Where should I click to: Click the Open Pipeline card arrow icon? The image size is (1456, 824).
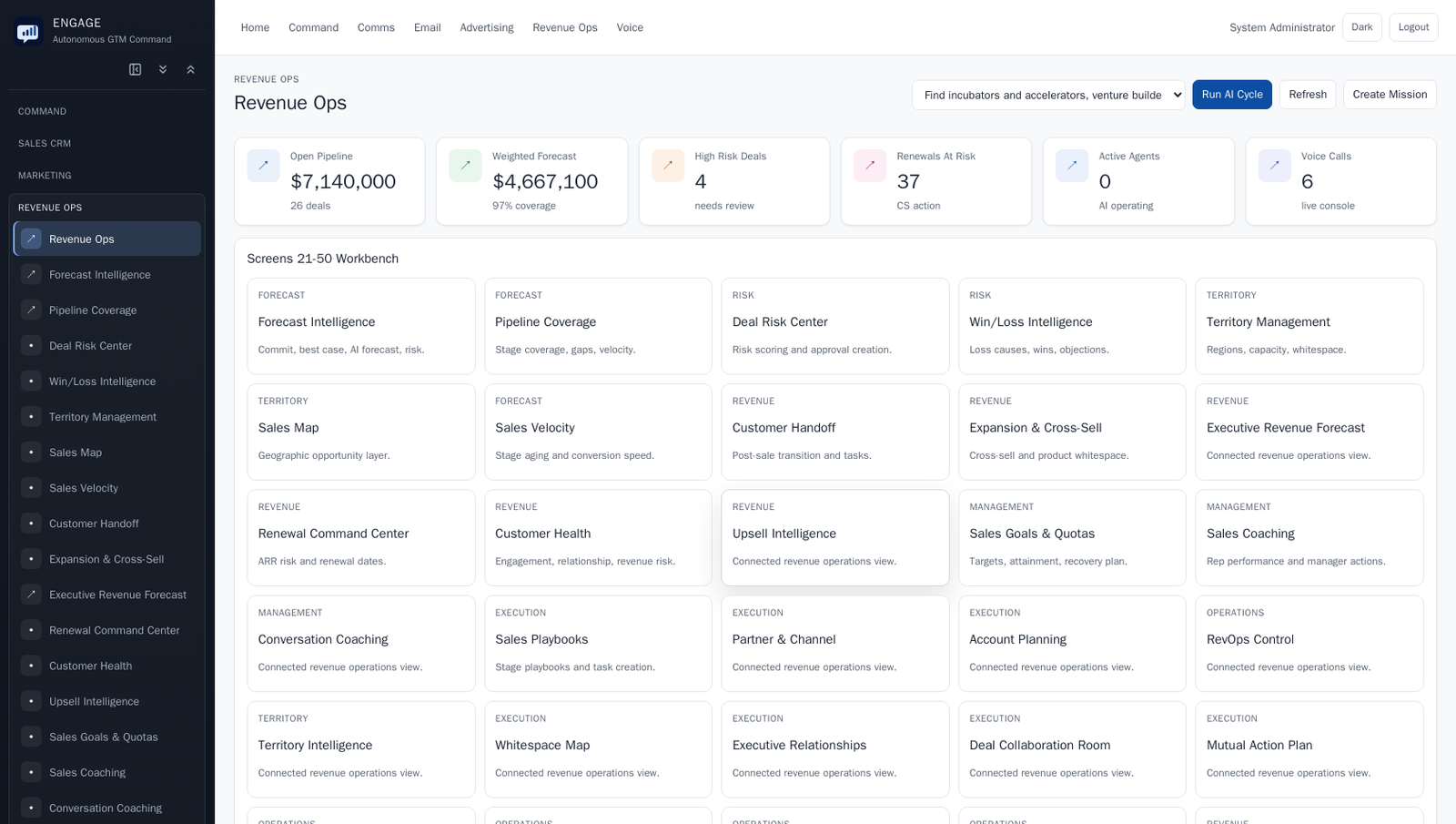click(x=263, y=166)
